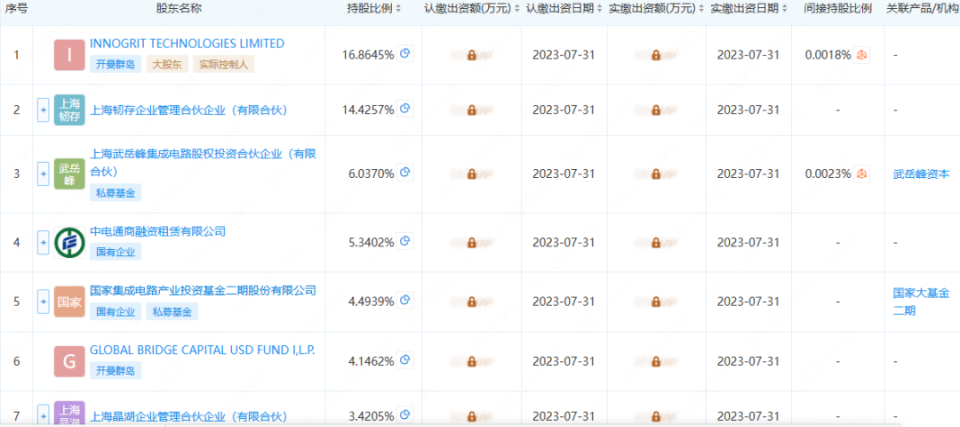960x427 pixels.
Task: Select the 0.0018% indirect shareholding value
Action: pos(828,55)
